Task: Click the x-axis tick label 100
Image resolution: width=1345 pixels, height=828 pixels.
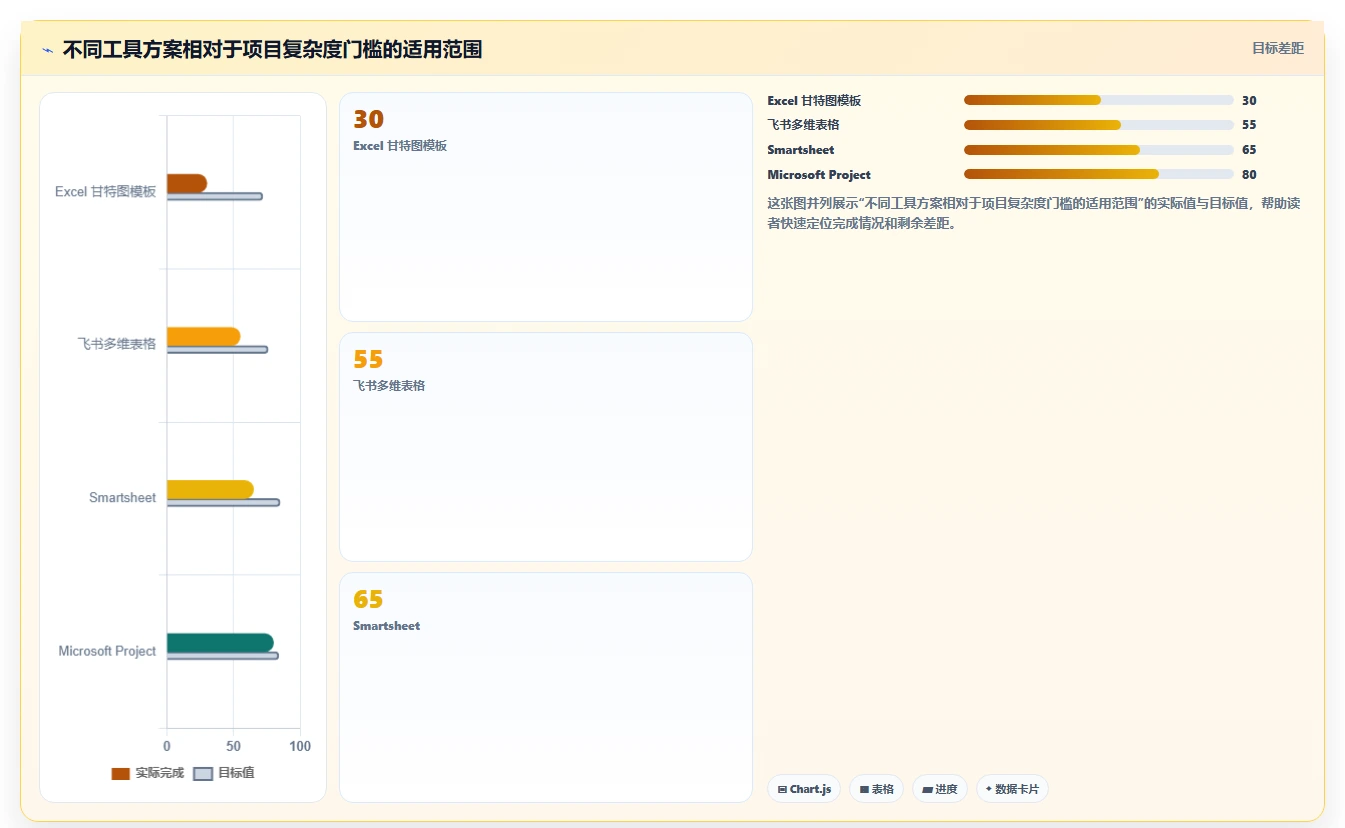Action: (x=300, y=746)
